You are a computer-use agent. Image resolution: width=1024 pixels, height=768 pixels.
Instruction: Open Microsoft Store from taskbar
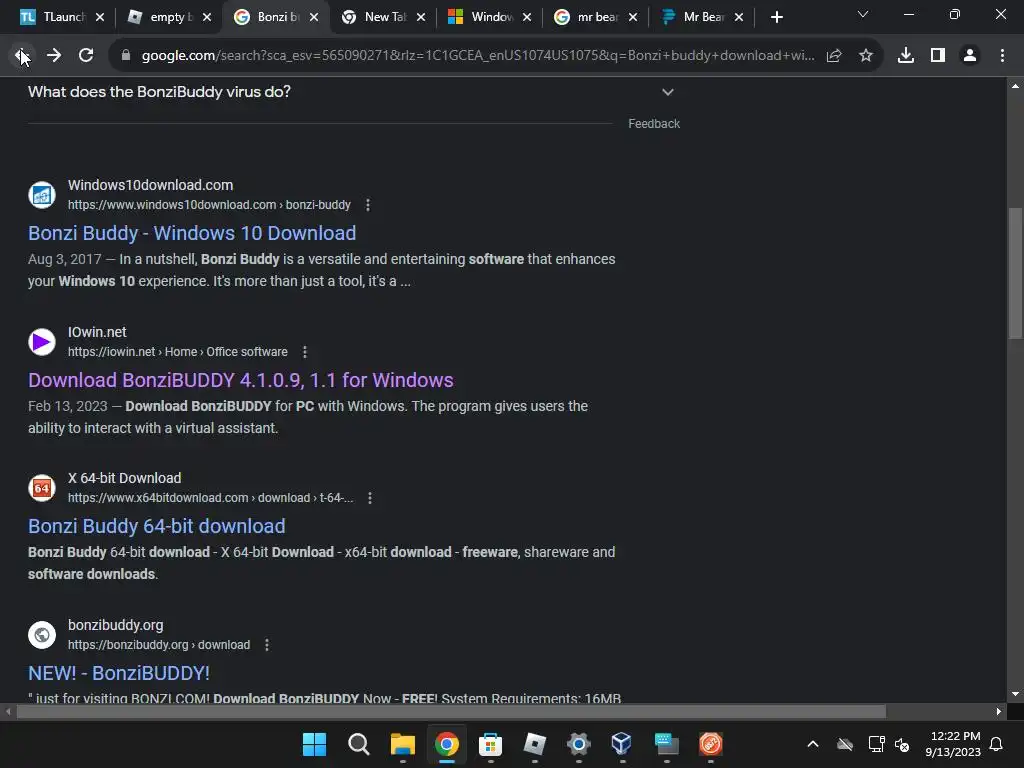click(x=490, y=744)
